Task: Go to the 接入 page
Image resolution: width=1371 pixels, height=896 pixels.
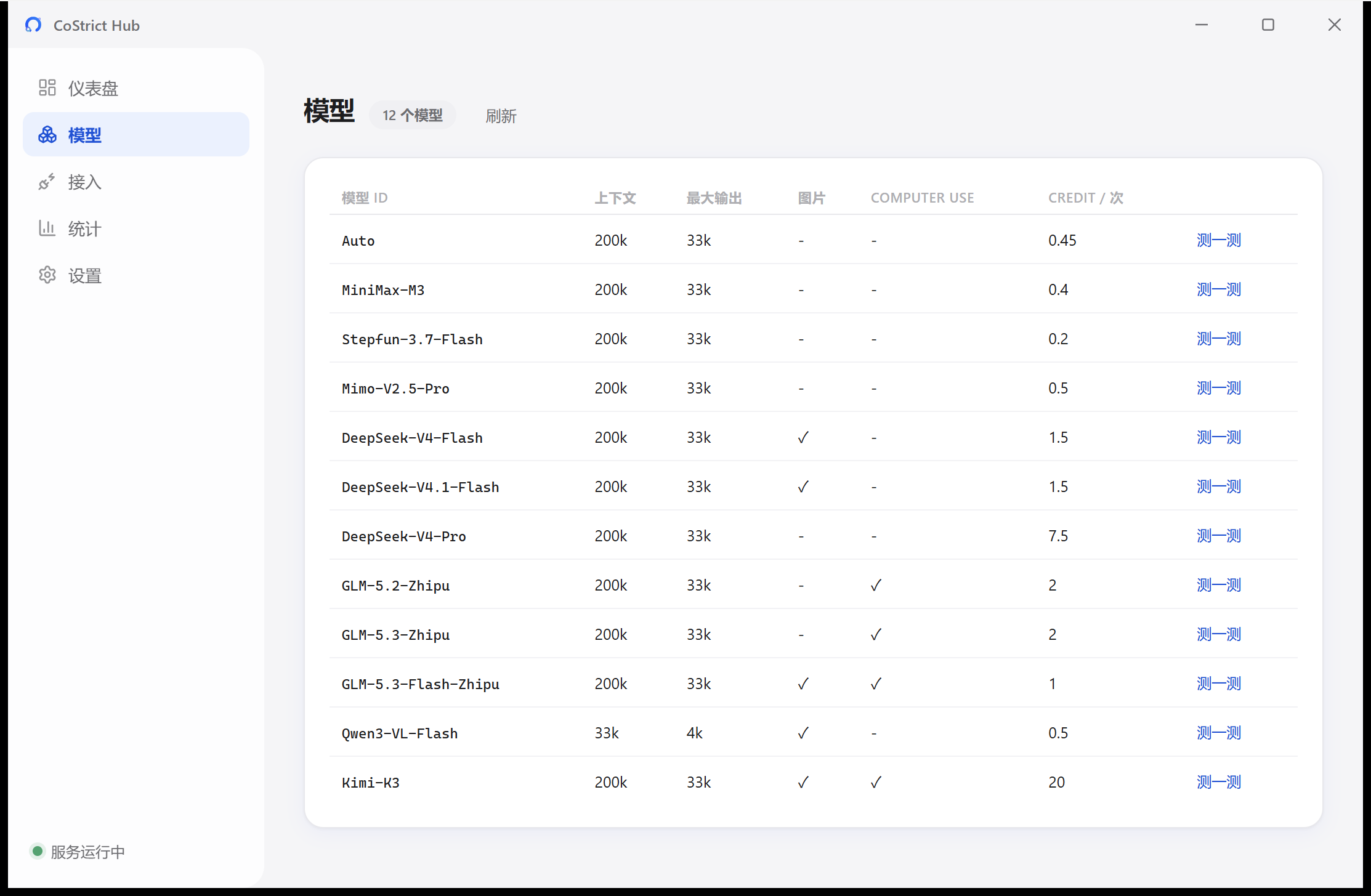Action: (x=136, y=182)
